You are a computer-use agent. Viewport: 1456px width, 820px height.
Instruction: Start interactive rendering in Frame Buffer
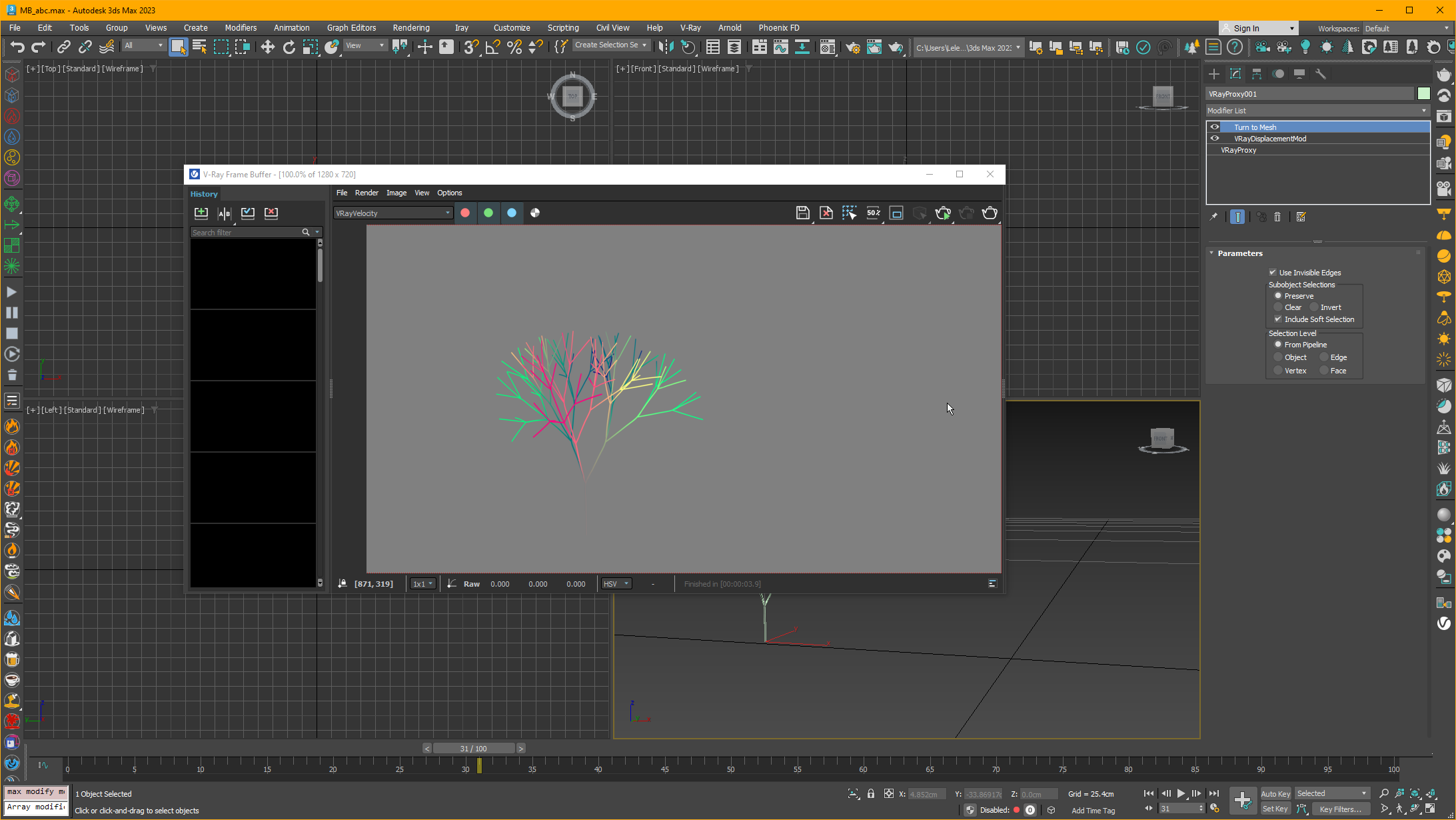(x=943, y=213)
